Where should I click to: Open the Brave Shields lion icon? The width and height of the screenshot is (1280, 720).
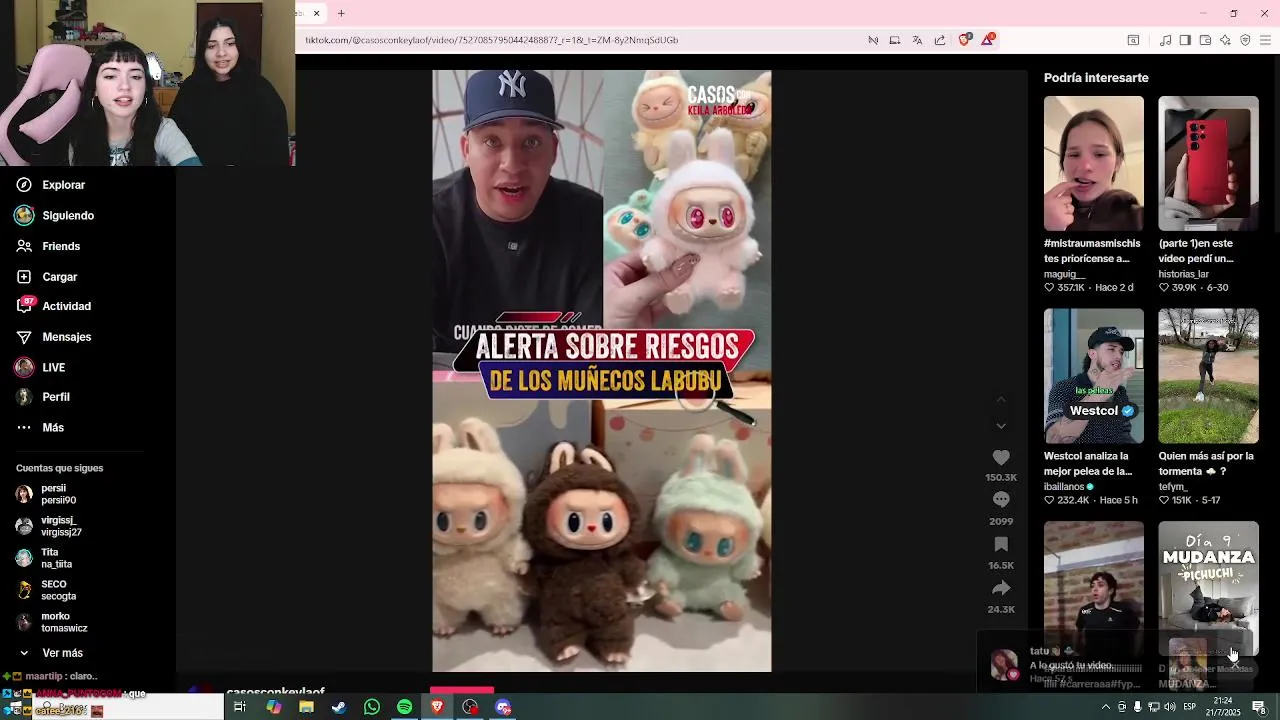pos(964,40)
